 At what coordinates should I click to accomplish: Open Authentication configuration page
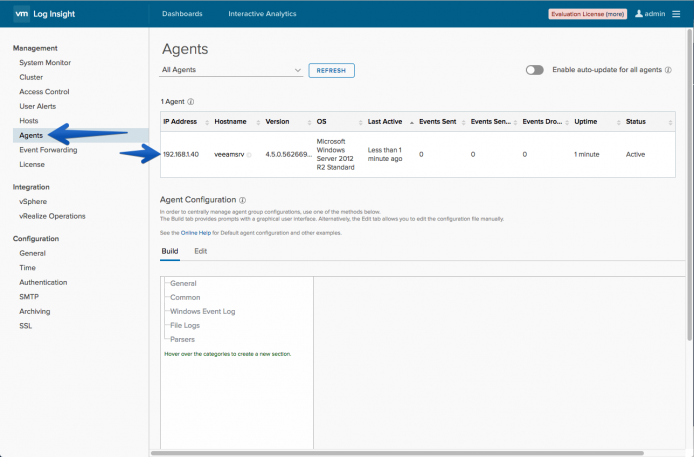pyautogui.click(x=43, y=282)
